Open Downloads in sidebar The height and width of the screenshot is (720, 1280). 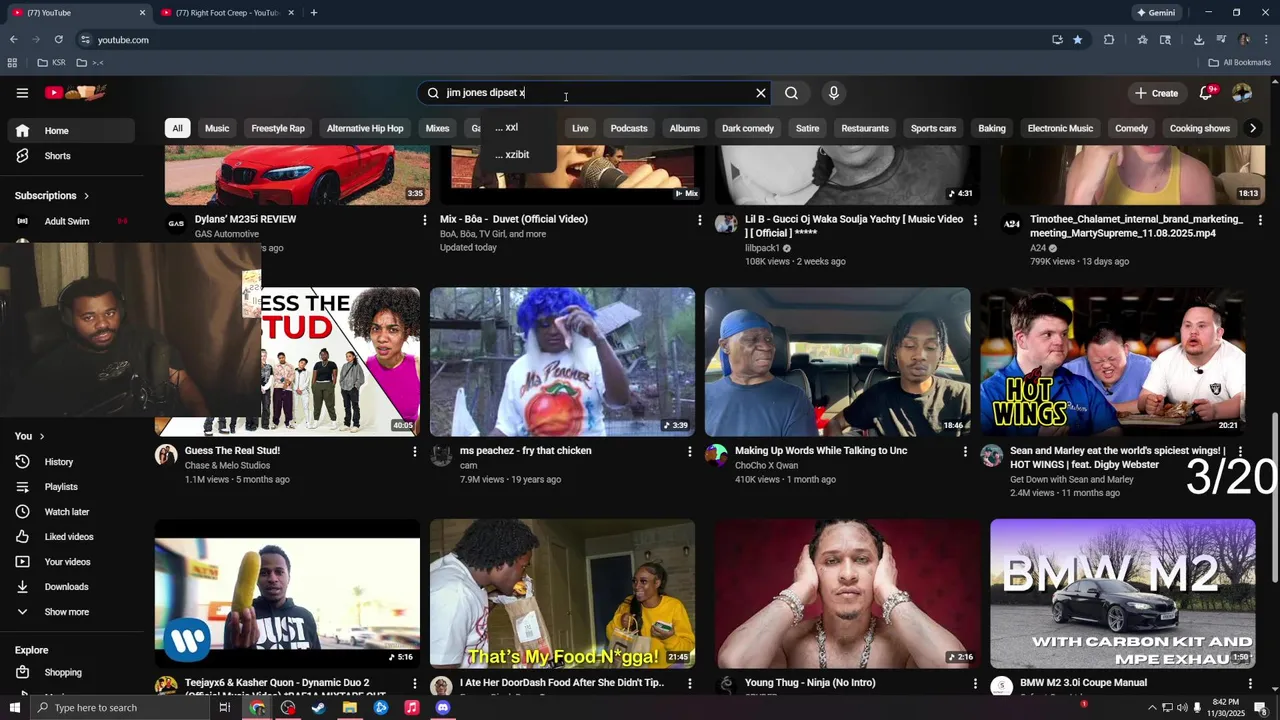(x=70, y=587)
